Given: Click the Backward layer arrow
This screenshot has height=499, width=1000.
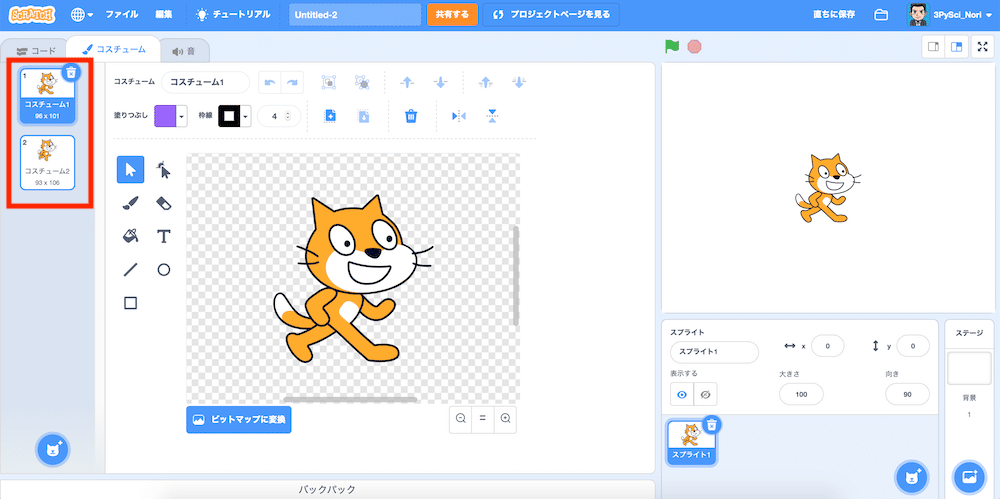Looking at the screenshot, I should coord(440,82).
